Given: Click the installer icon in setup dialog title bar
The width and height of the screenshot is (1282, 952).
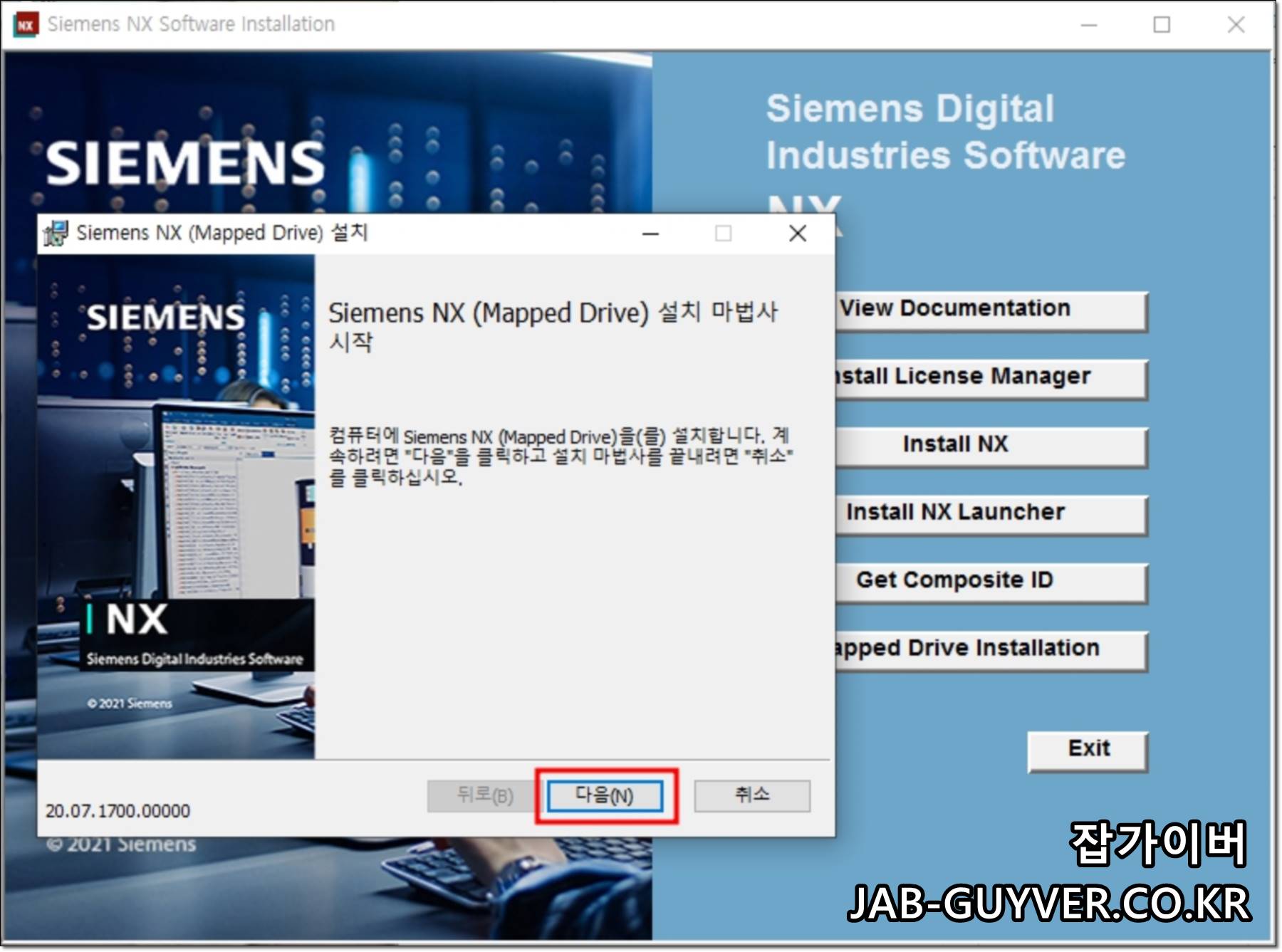Looking at the screenshot, I should click(56, 233).
